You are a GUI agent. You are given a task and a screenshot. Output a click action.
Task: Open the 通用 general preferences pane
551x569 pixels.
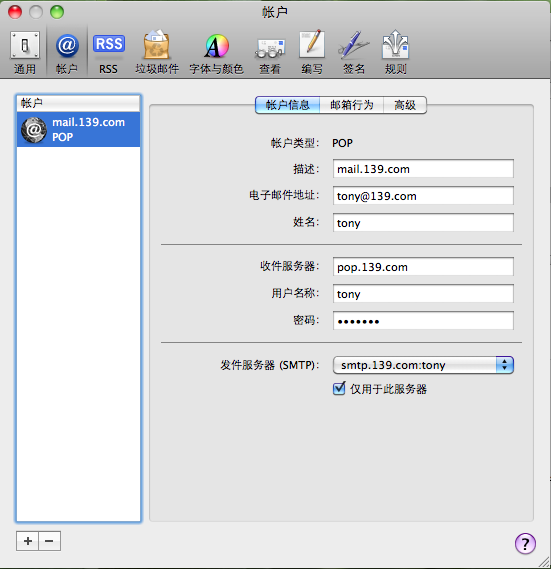25,52
